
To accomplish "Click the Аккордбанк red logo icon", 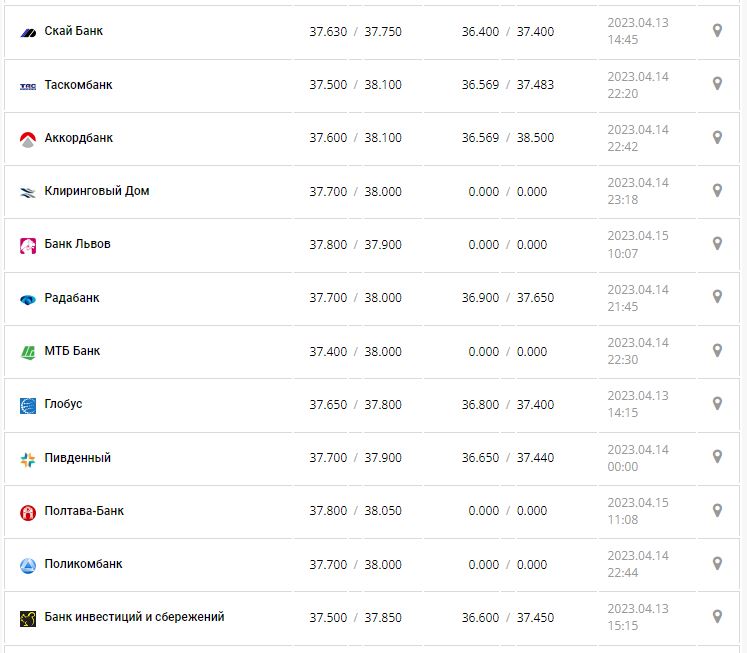I will [28, 139].
